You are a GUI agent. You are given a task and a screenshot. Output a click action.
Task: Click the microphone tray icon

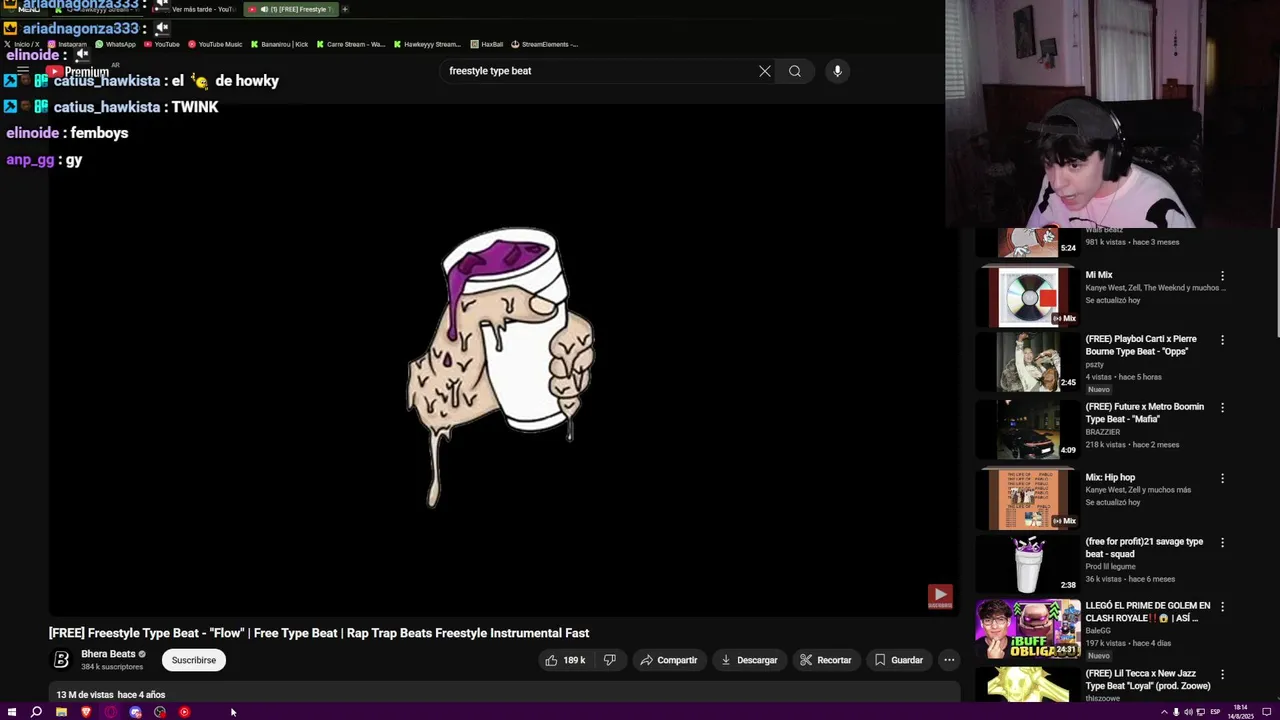tap(1176, 712)
